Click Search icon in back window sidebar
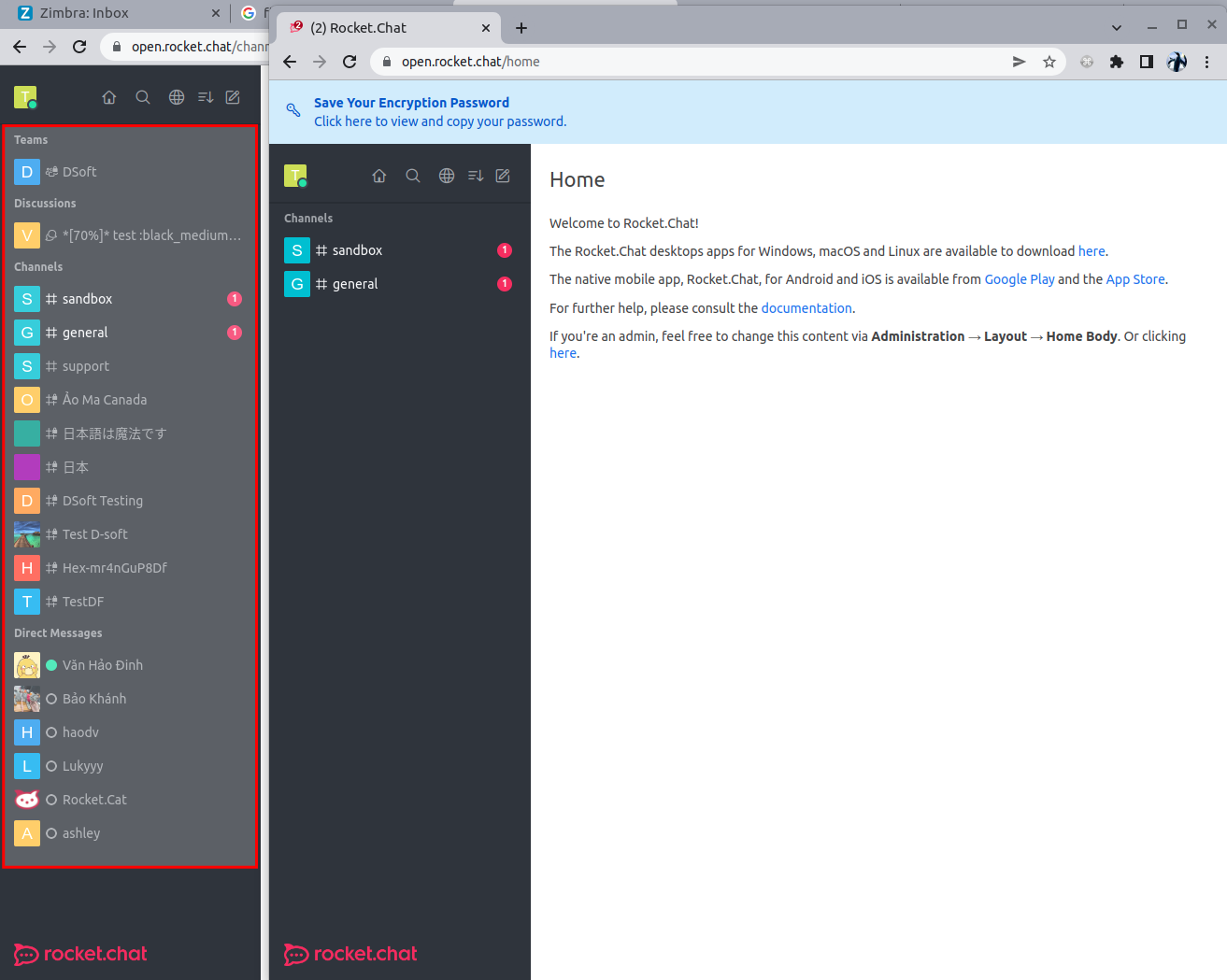1227x980 pixels. (143, 97)
